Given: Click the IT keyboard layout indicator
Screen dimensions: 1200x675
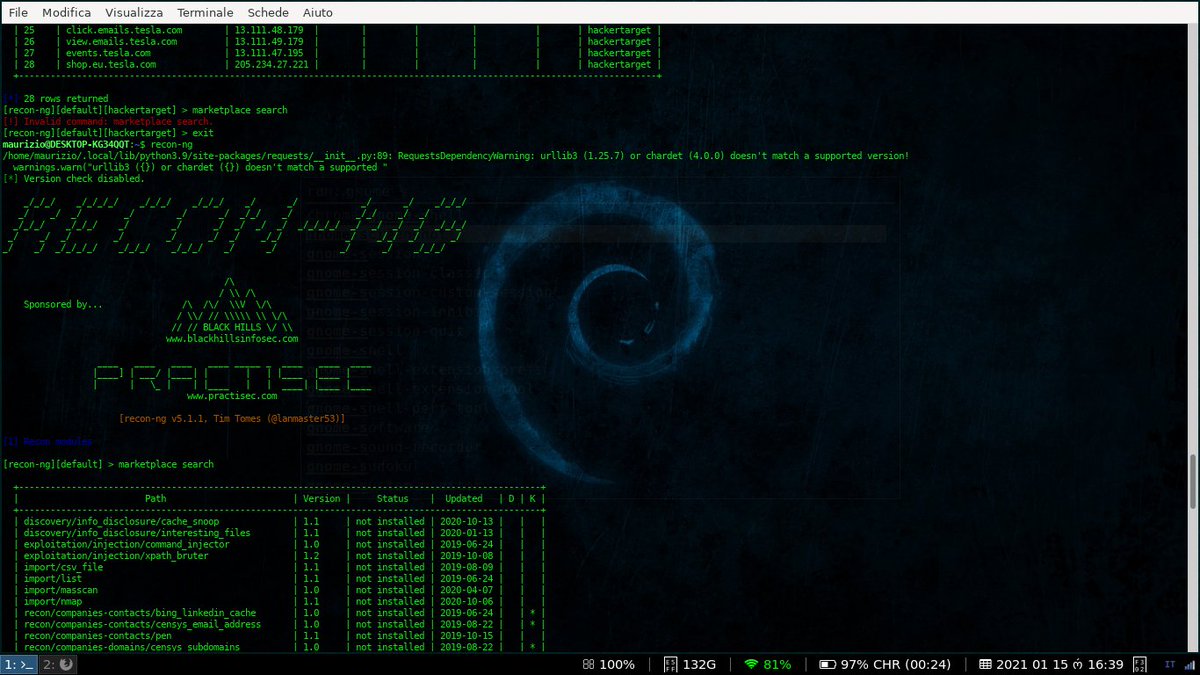Looking at the screenshot, I should (1171, 664).
